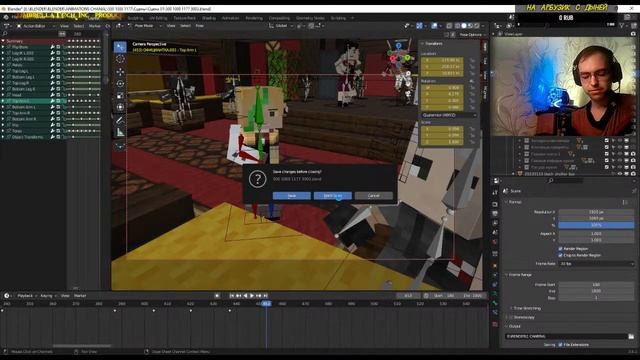640x360 pixels.
Task: Toggle visibility eye on the armature outliner row
Action: 620,173
